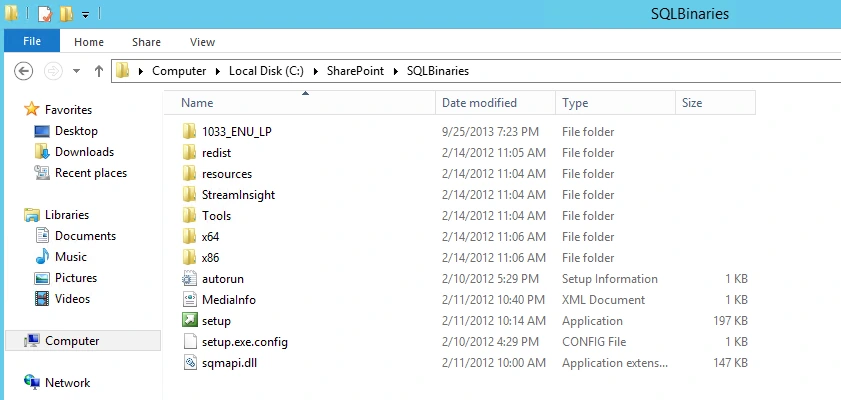Click the XML Document type cell

click(x=603, y=300)
